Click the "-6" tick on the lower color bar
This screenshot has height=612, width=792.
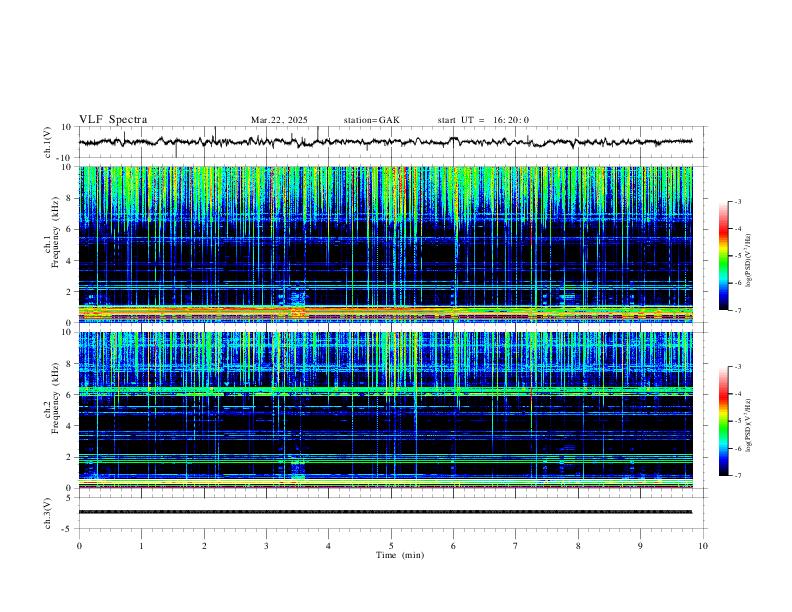click(x=737, y=448)
